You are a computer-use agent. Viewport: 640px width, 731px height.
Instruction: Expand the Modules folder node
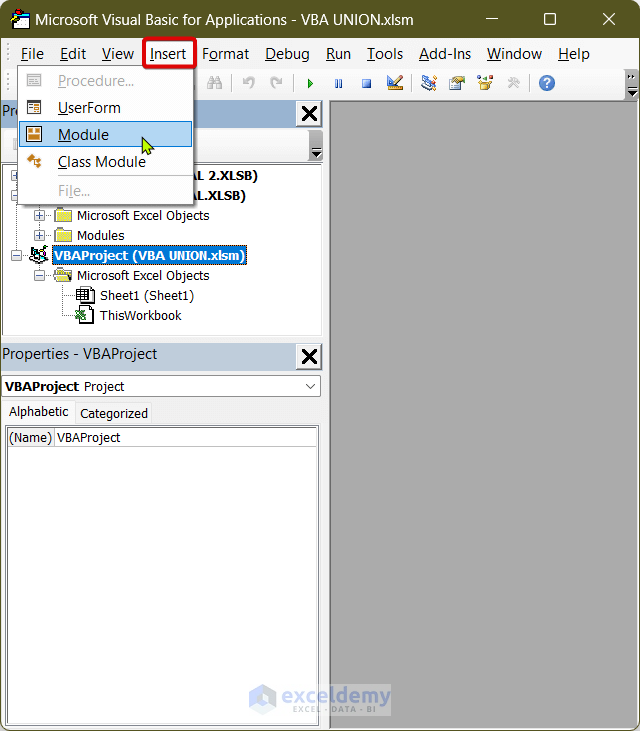pos(40,235)
